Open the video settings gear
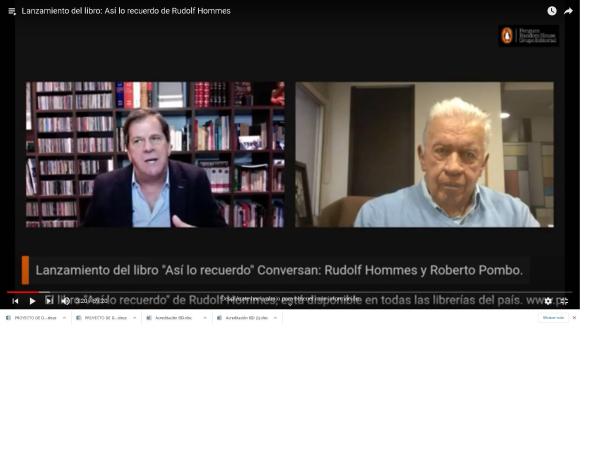Viewport: 604px width, 453px height. pyautogui.click(x=548, y=301)
